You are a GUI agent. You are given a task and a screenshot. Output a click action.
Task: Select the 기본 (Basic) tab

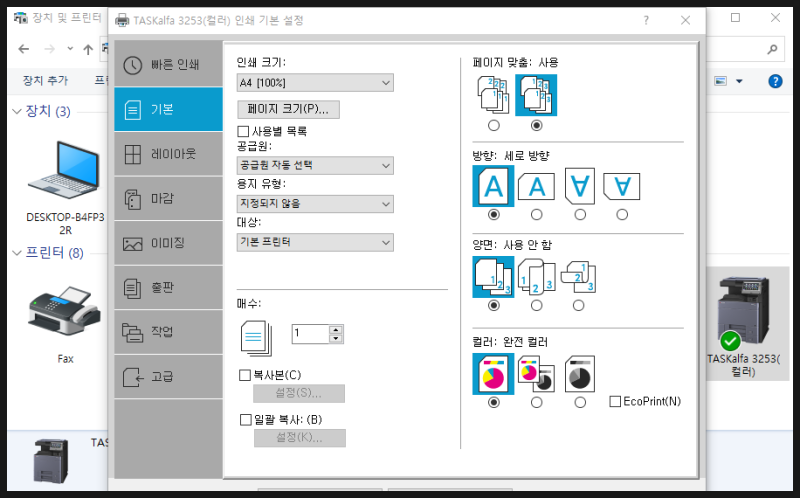(x=168, y=109)
